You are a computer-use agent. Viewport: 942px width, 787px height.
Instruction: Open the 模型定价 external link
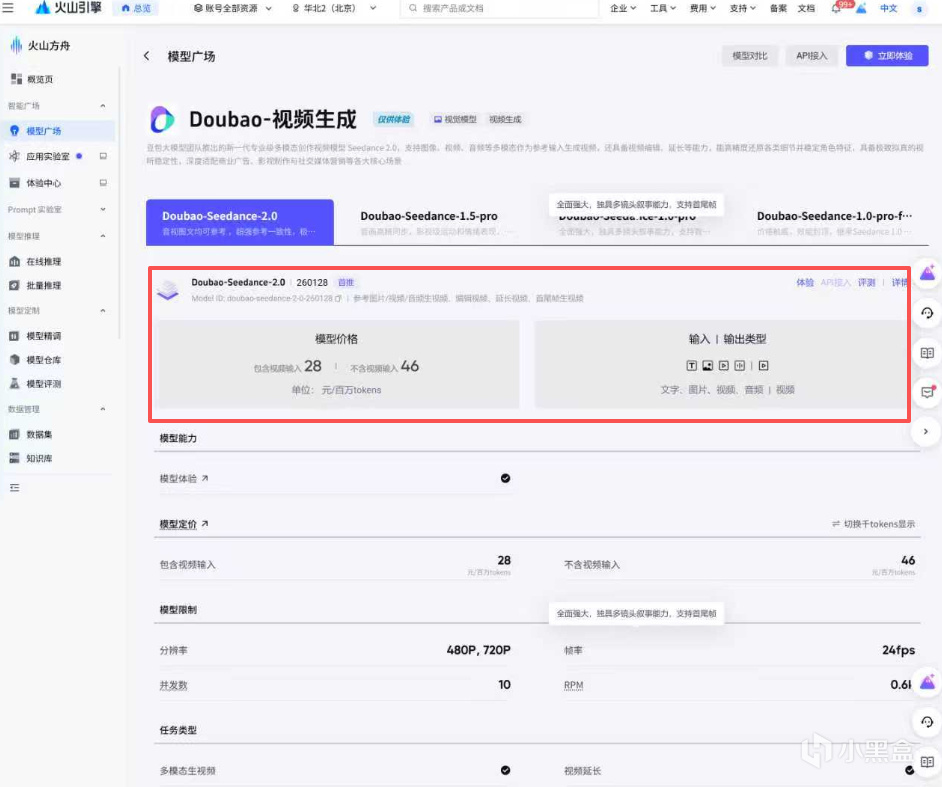[184, 524]
